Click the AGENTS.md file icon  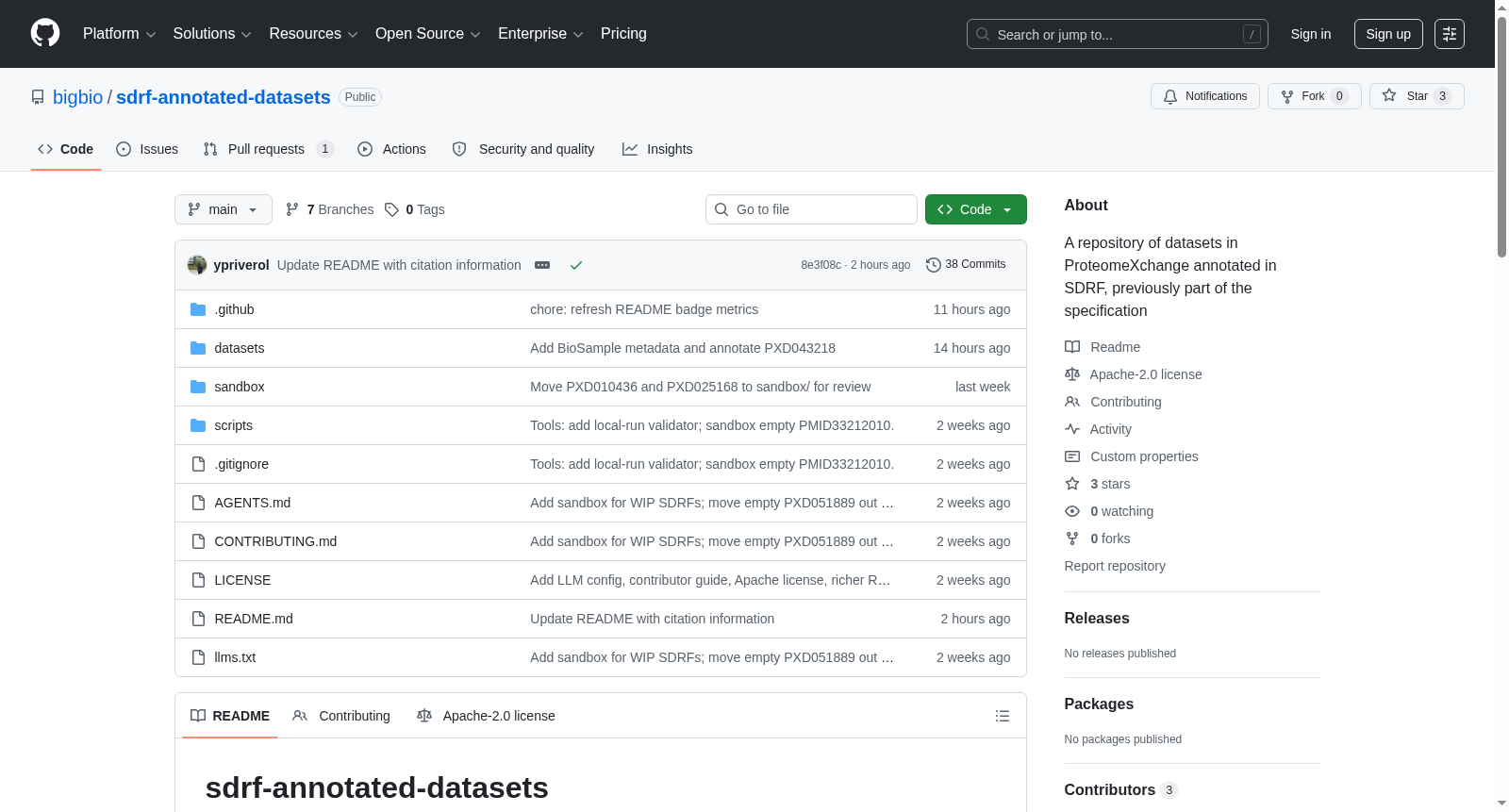pos(198,503)
